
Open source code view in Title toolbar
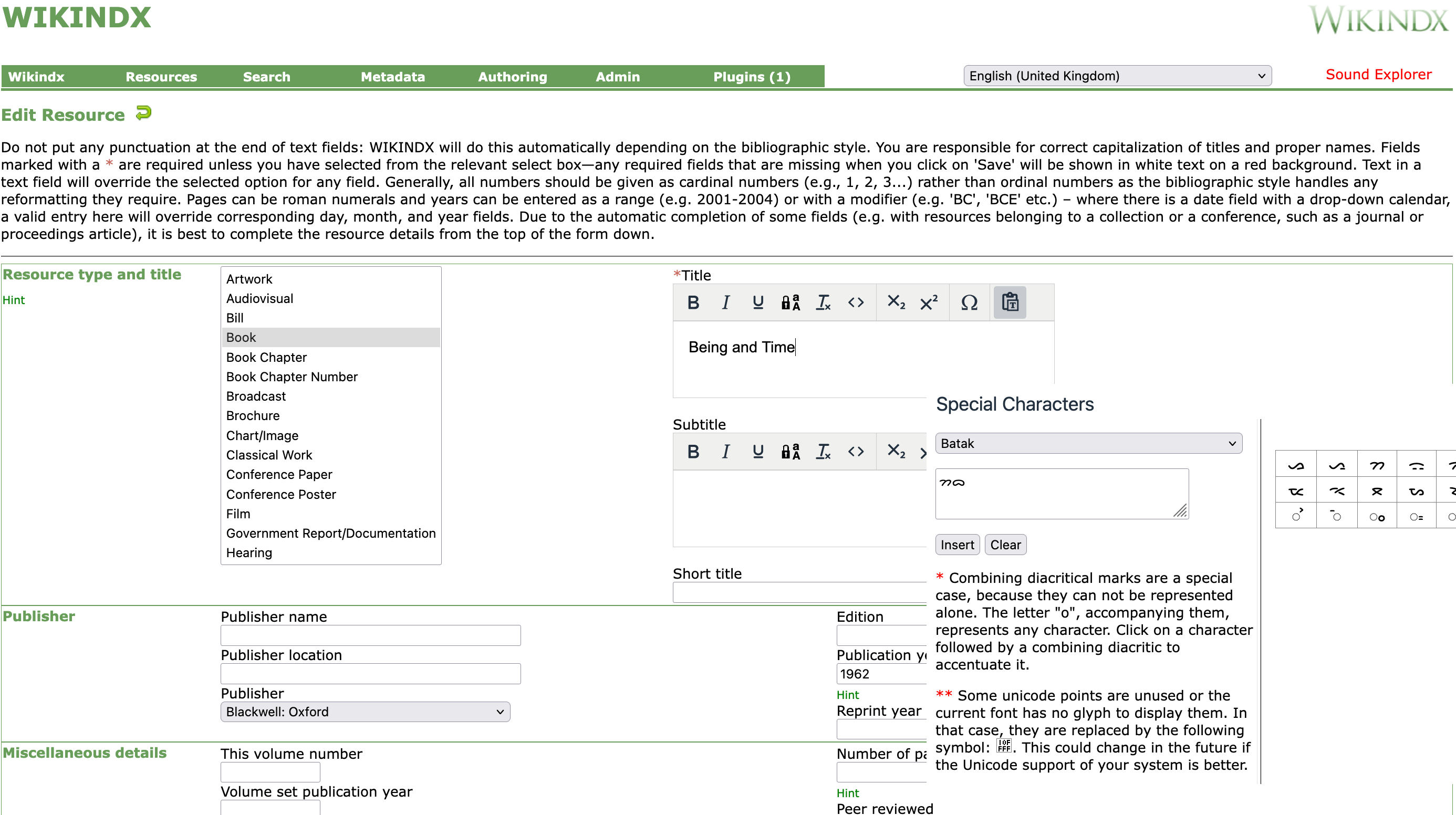coord(856,302)
